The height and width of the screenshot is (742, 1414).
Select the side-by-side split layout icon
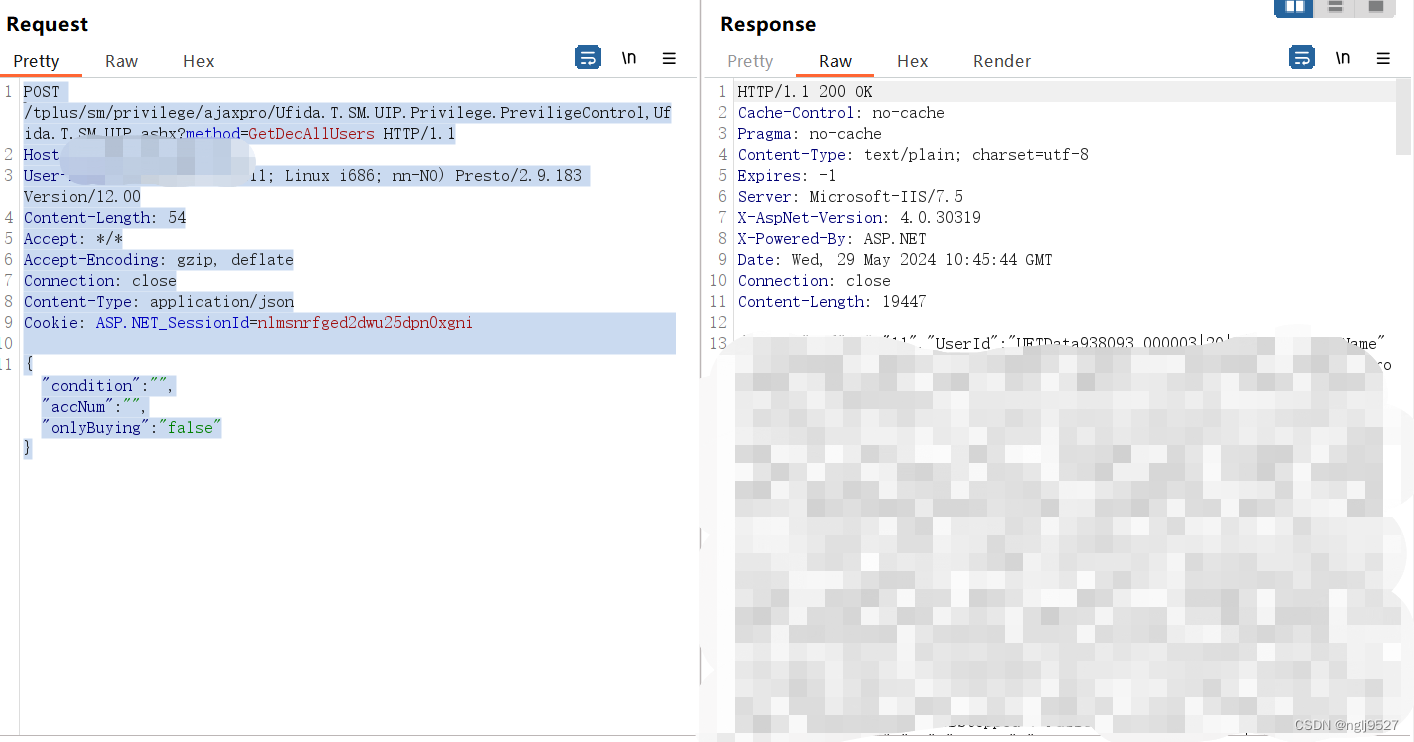[x=1294, y=7]
